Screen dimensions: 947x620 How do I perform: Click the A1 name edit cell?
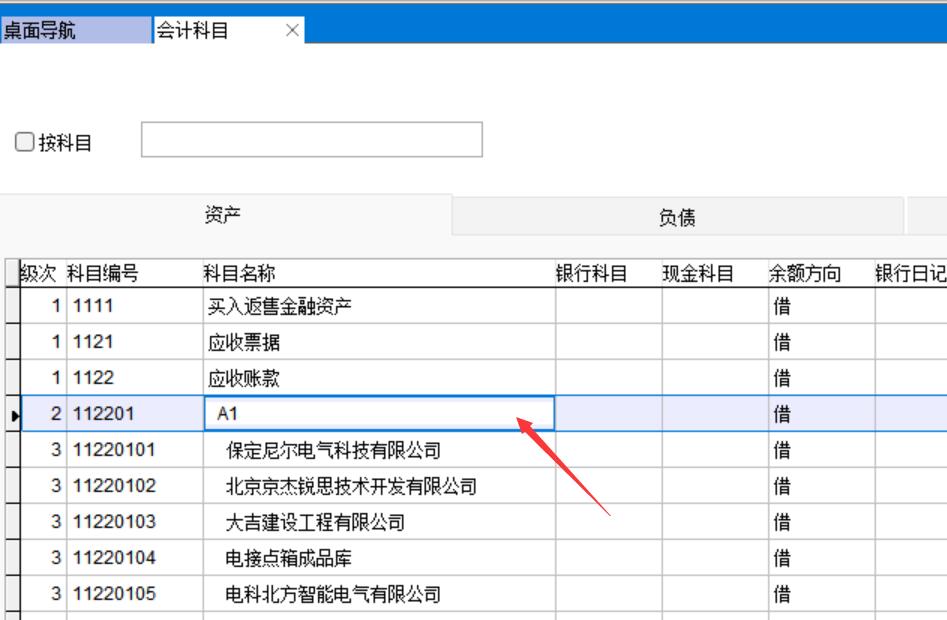click(378, 414)
